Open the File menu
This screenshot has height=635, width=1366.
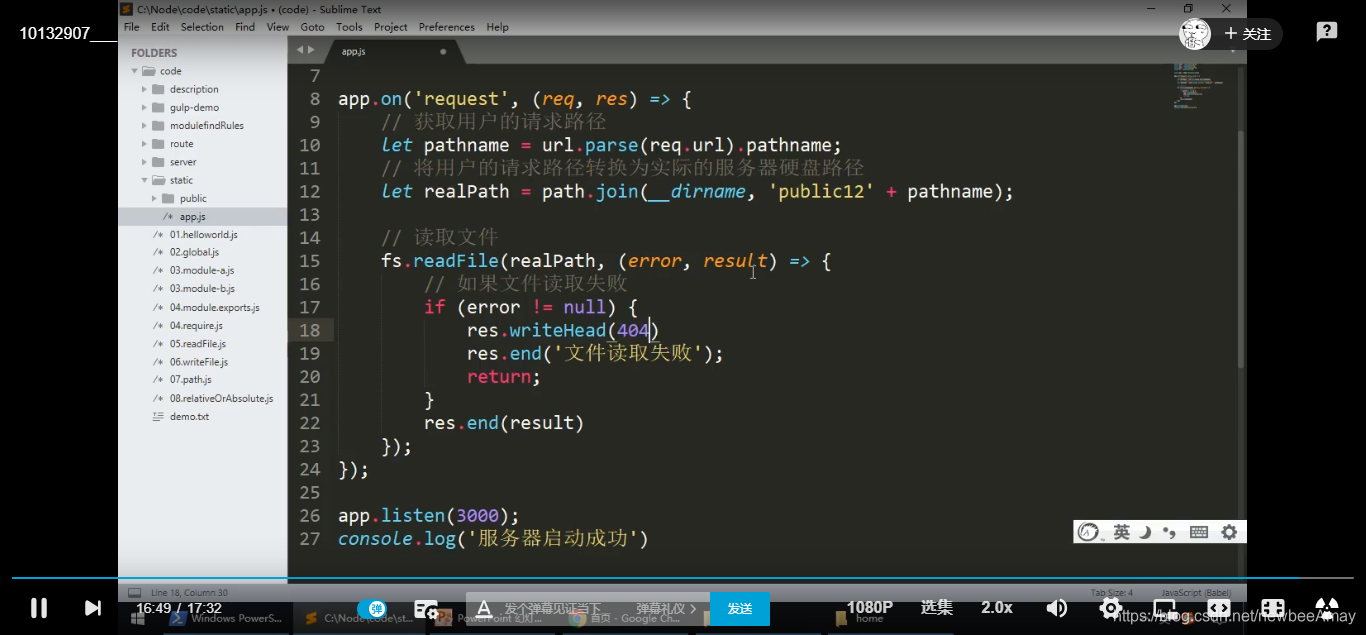(x=131, y=27)
